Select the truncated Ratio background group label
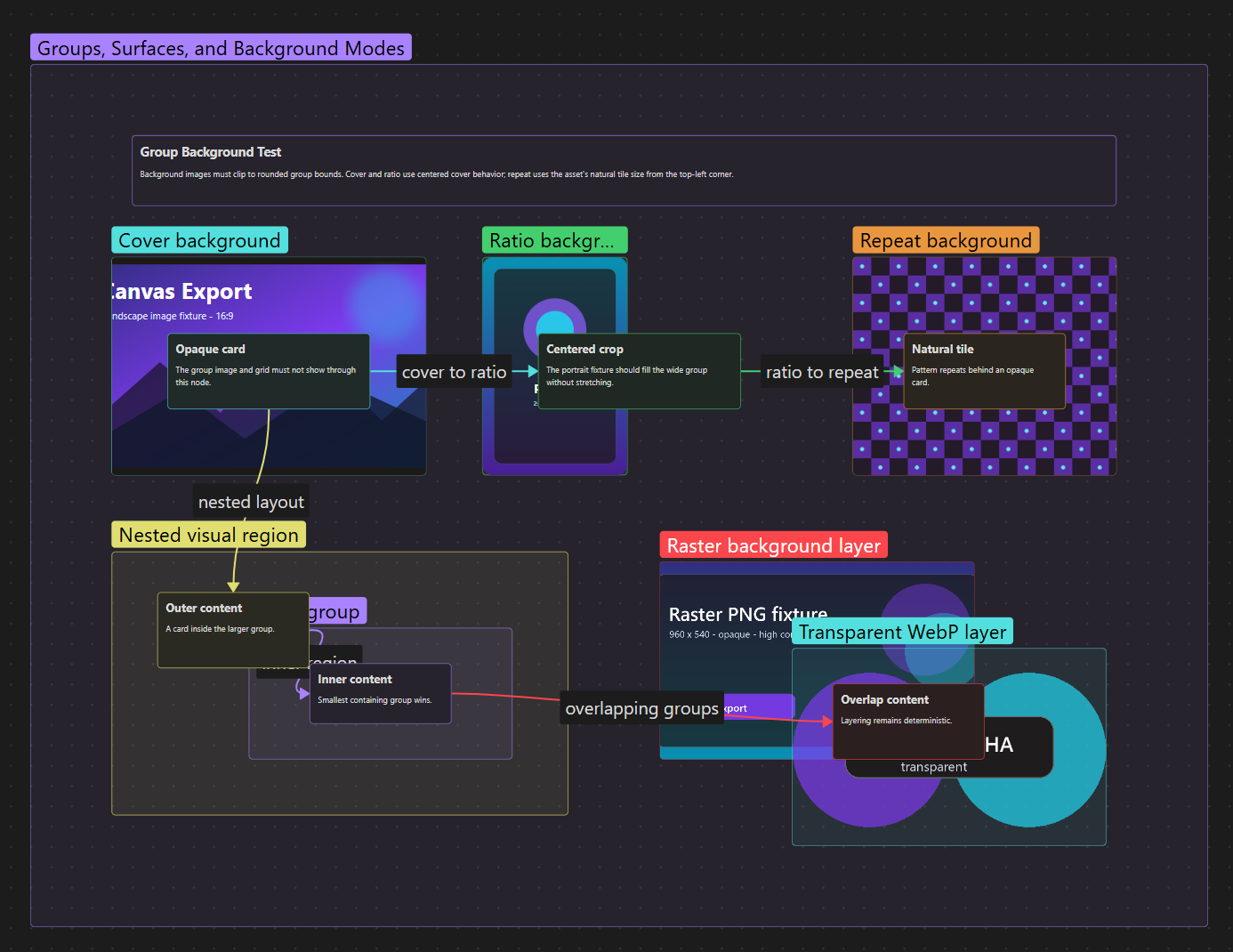Screen dimensions: 1233x952 pyautogui.click(x=554, y=240)
